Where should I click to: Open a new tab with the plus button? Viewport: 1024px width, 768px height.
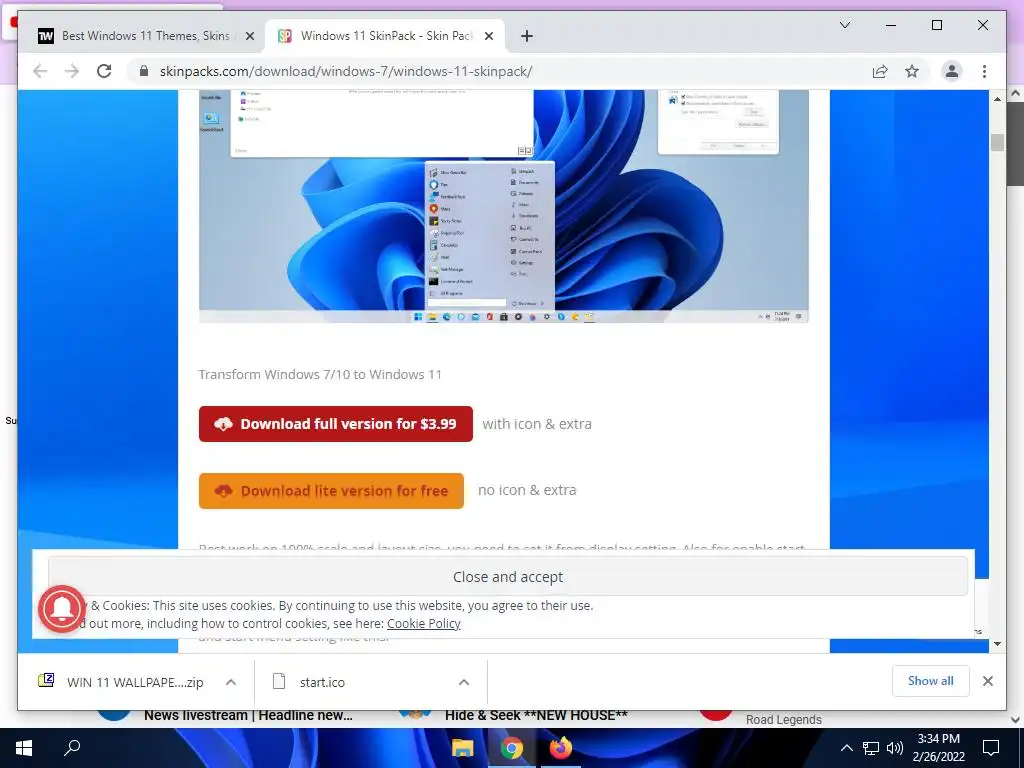pyautogui.click(x=527, y=36)
